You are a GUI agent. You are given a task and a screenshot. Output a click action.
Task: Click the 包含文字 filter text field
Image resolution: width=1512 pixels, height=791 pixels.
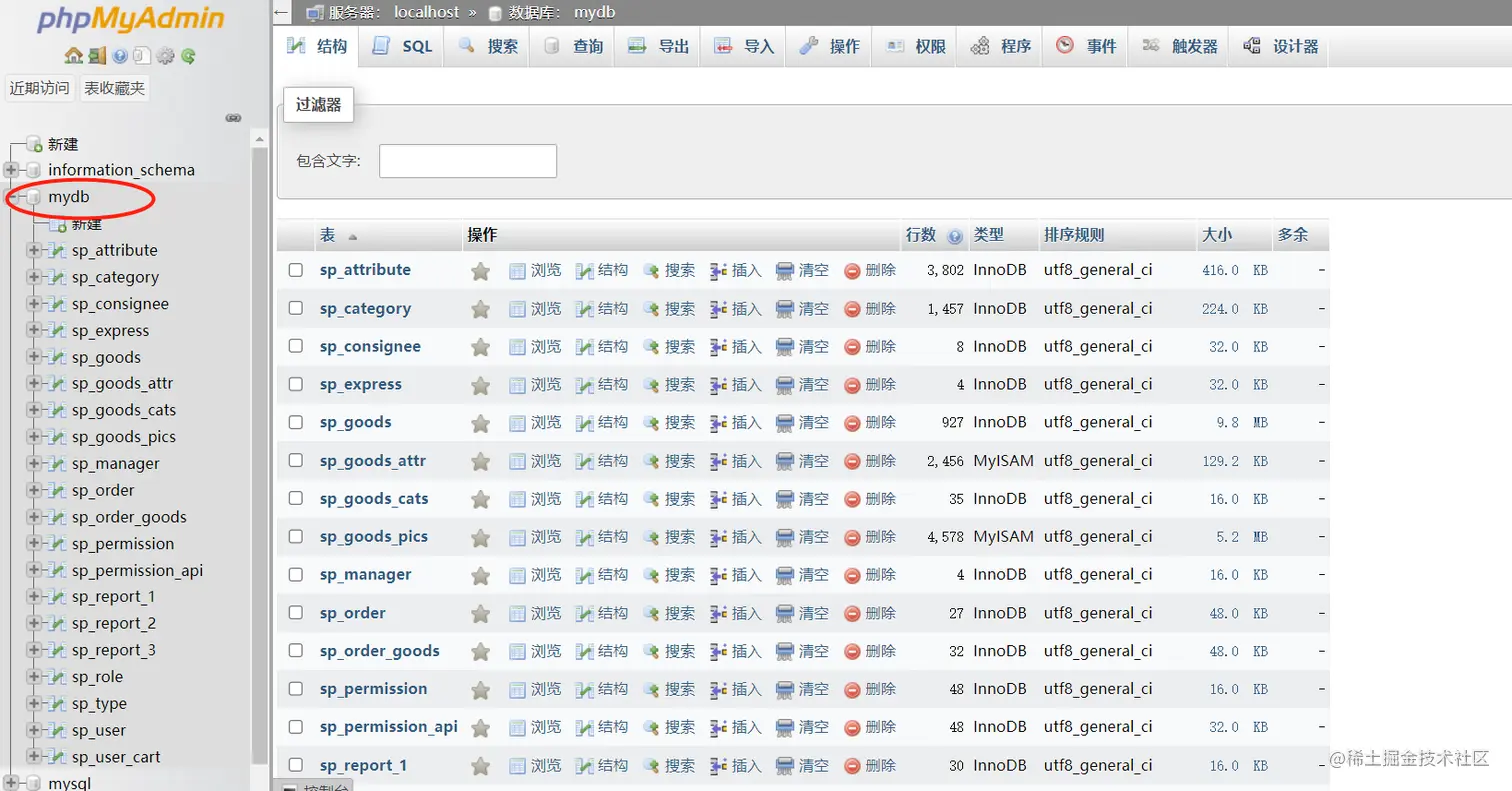click(x=468, y=161)
